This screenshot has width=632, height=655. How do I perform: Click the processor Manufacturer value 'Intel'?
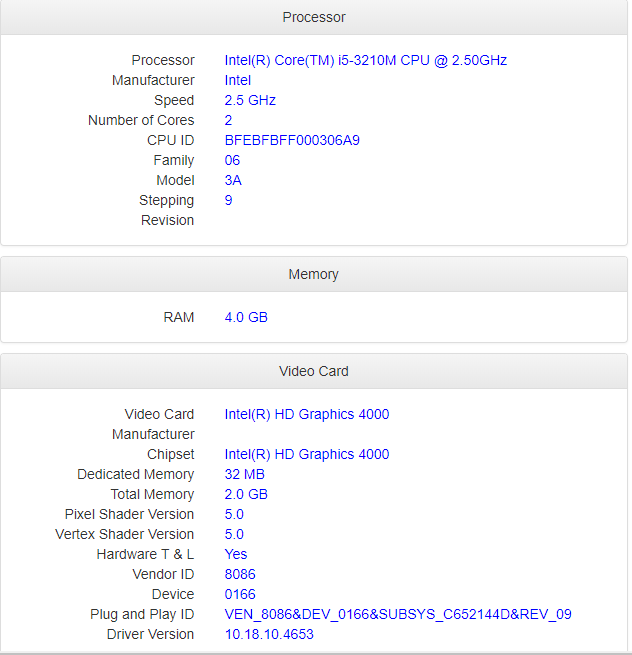tap(238, 80)
